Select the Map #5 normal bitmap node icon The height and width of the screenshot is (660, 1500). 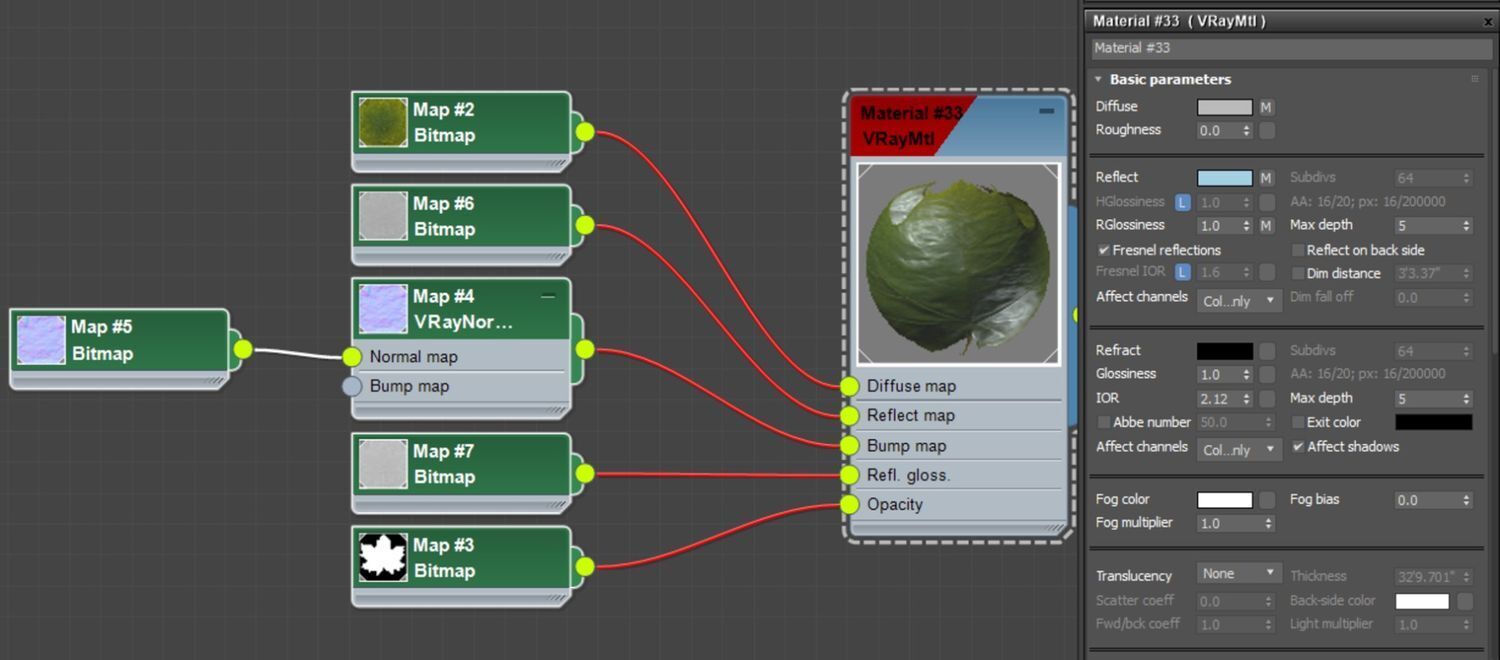[41, 340]
